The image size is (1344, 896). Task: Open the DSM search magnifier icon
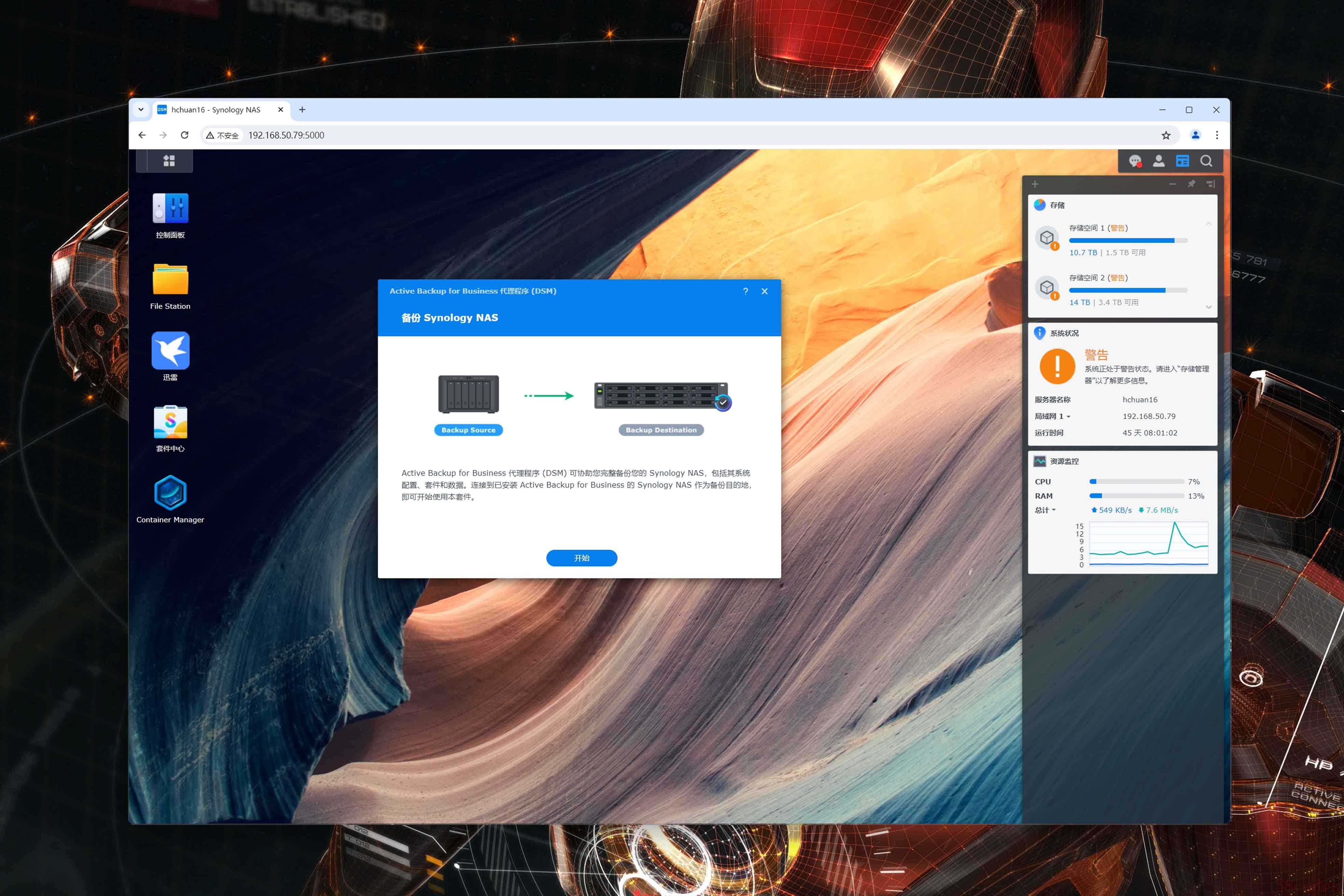1206,161
